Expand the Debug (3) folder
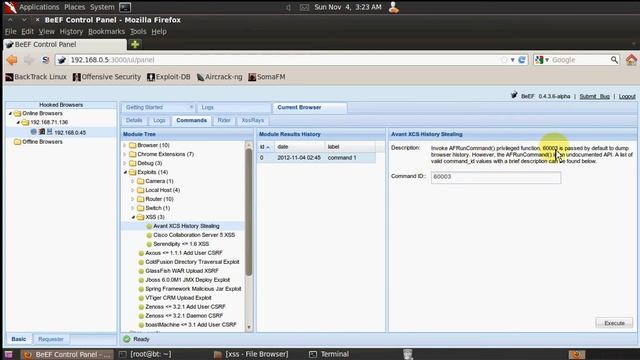The width and height of the screenshot is (640, 360). 125,163
